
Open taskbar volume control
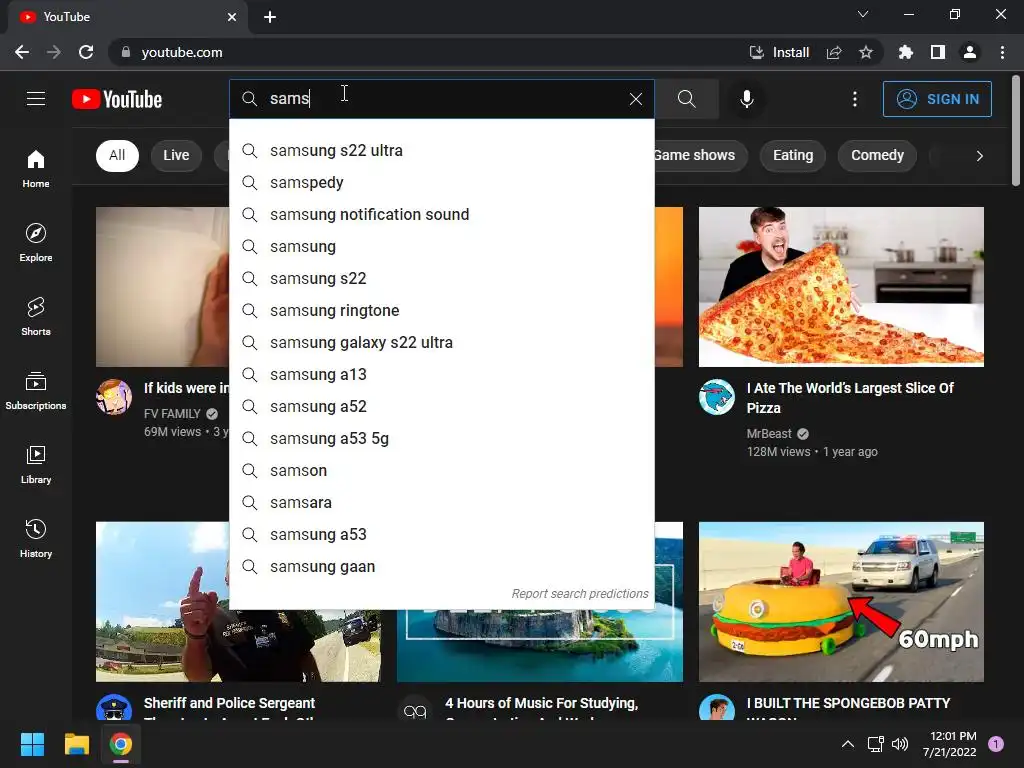click(901, 744)
